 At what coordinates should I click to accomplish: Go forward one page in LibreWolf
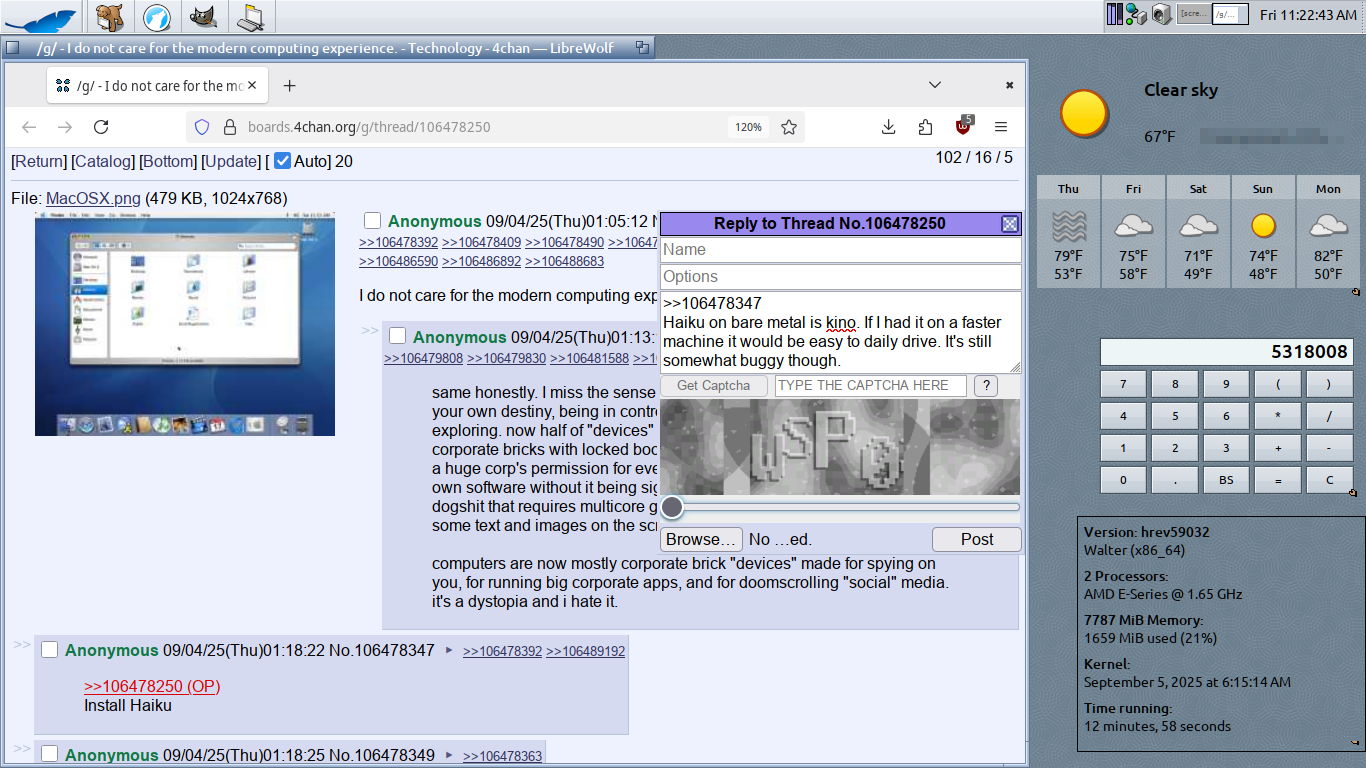65,127
